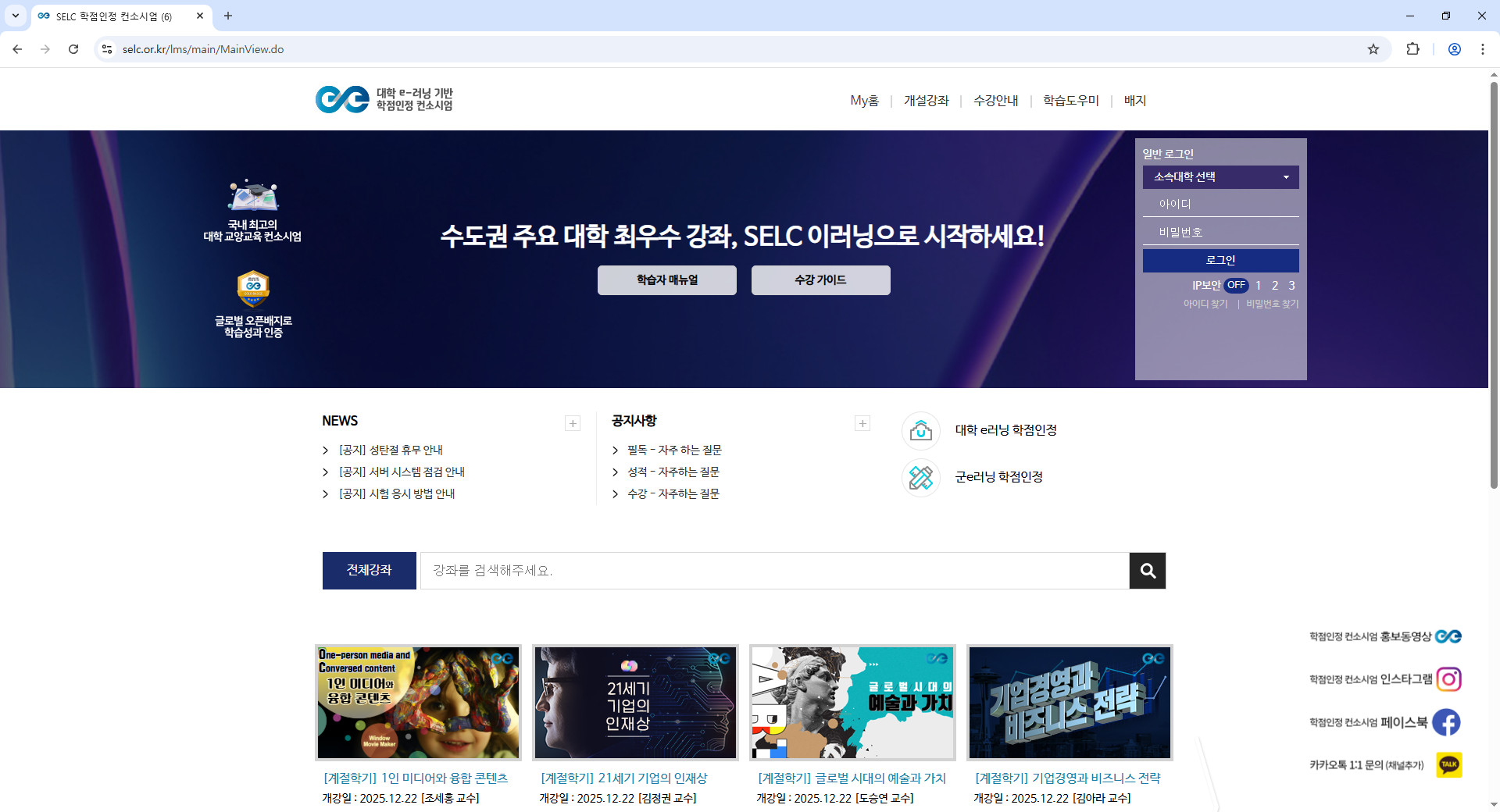Click 비밀번호 찾기 link
Image resolution: width=1500 pixels, height=812 pixels.
coord(1272,304)
